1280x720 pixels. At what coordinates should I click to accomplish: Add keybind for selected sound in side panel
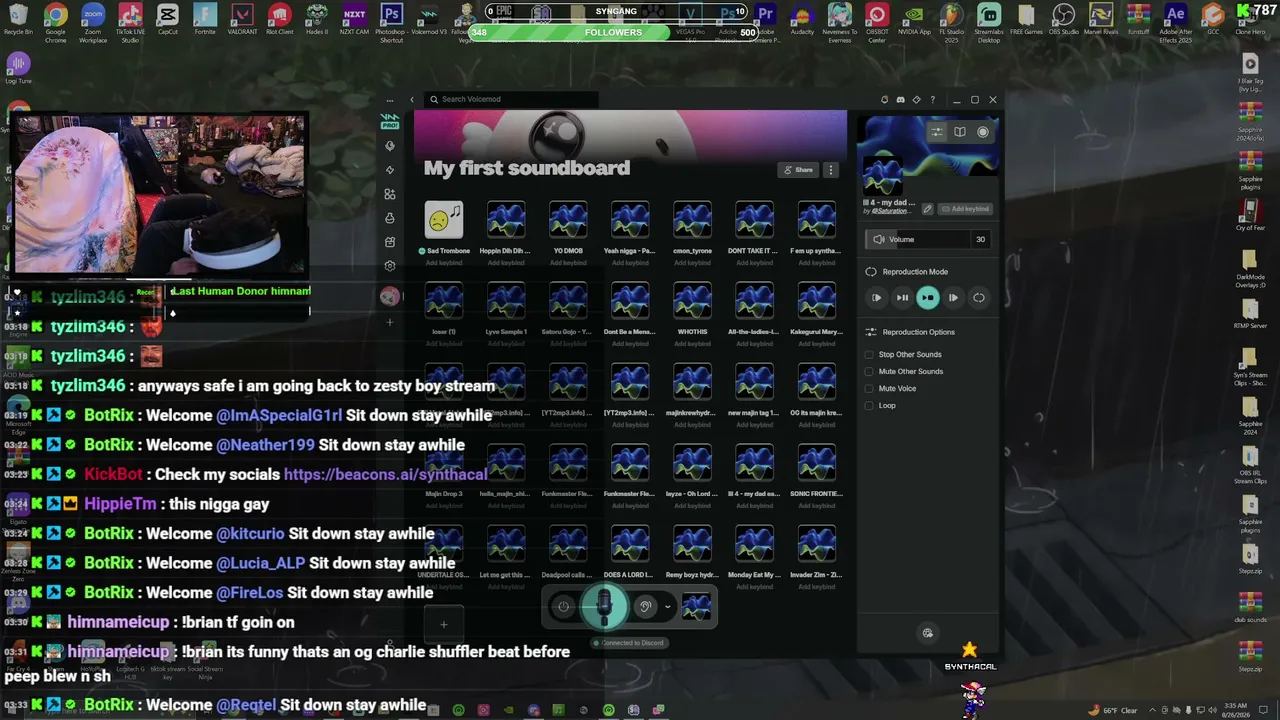click(x=965, y=209)
